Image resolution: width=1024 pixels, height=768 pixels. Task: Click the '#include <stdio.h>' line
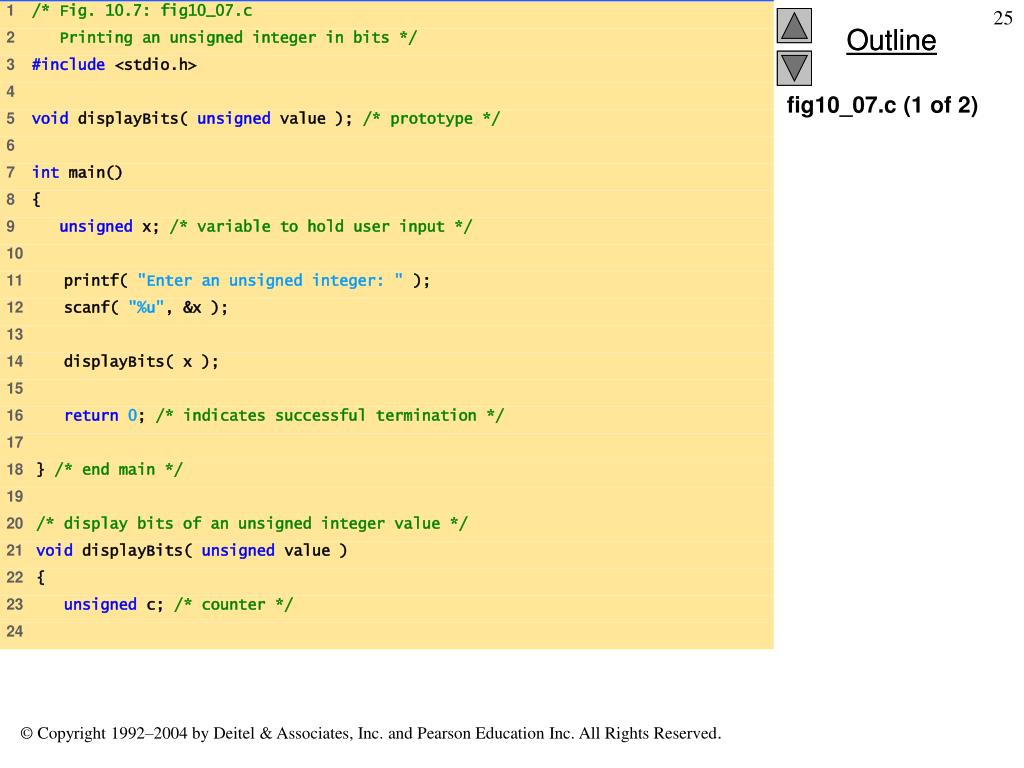114,65
